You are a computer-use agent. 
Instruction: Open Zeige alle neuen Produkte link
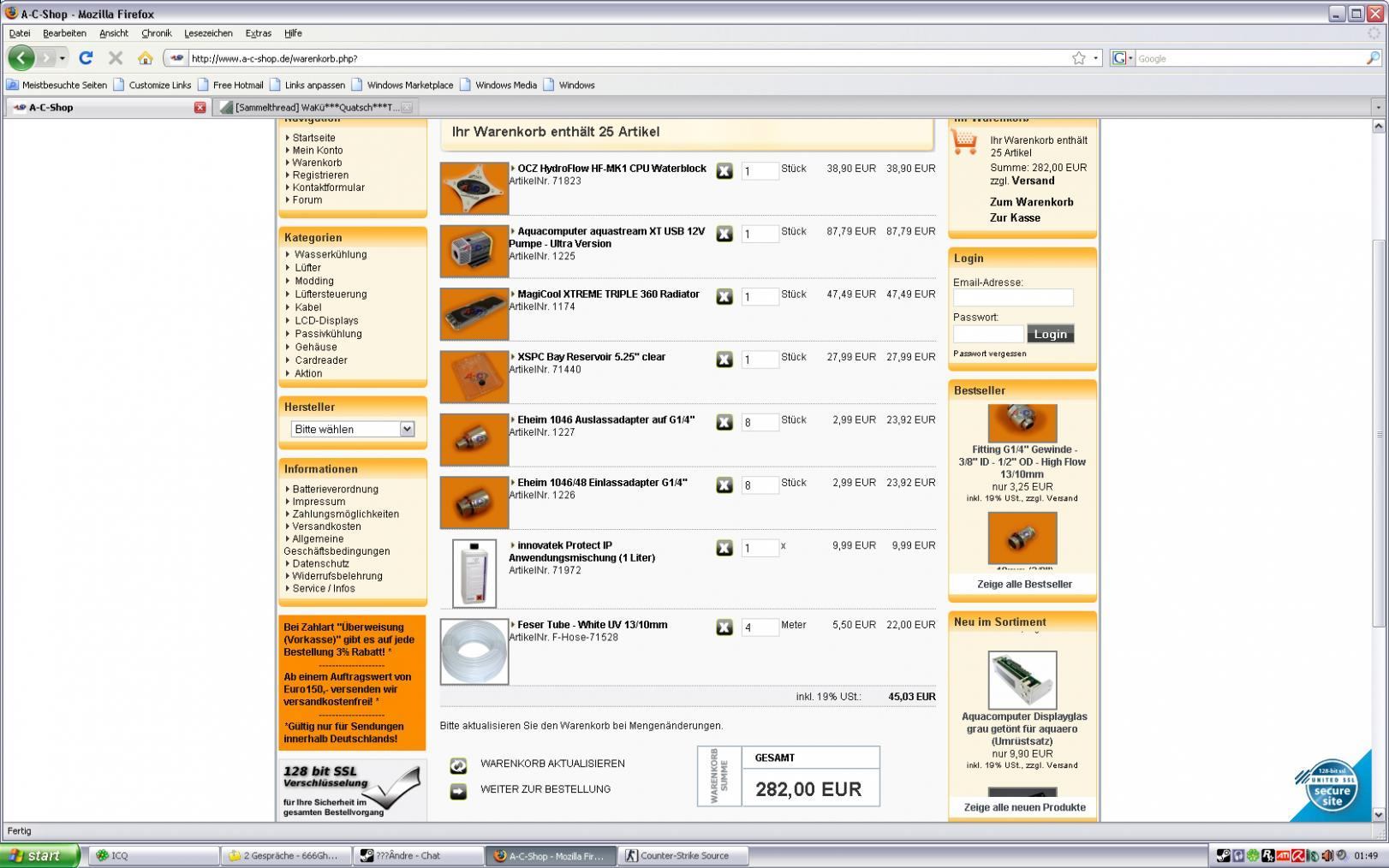pyautogui.click(x=1024, y=807)
